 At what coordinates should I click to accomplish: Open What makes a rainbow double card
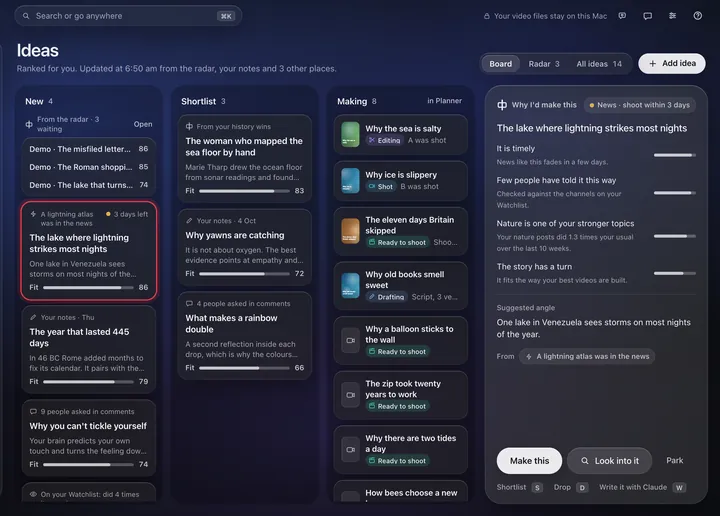[244, 336]
